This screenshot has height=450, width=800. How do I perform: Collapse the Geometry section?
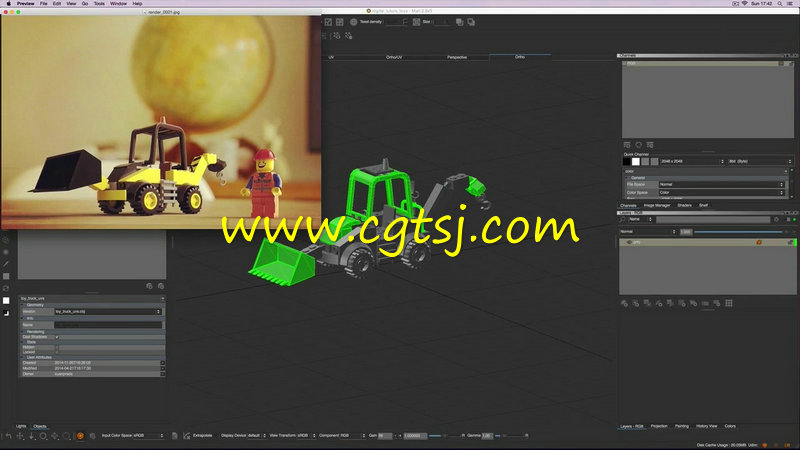coord(23,305)
